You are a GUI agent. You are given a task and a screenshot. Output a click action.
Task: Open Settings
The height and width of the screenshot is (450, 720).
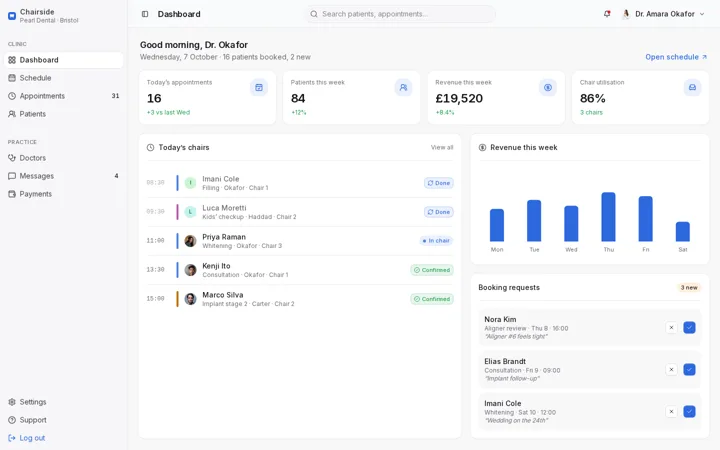tap(63, 402)
